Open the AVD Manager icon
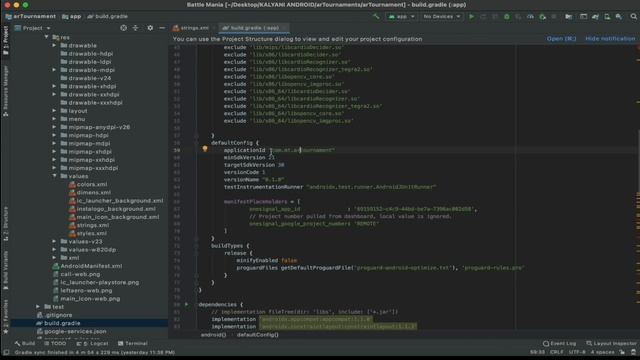Image resolution: width=640 pixels, height=360 pixels. point(607,17)
